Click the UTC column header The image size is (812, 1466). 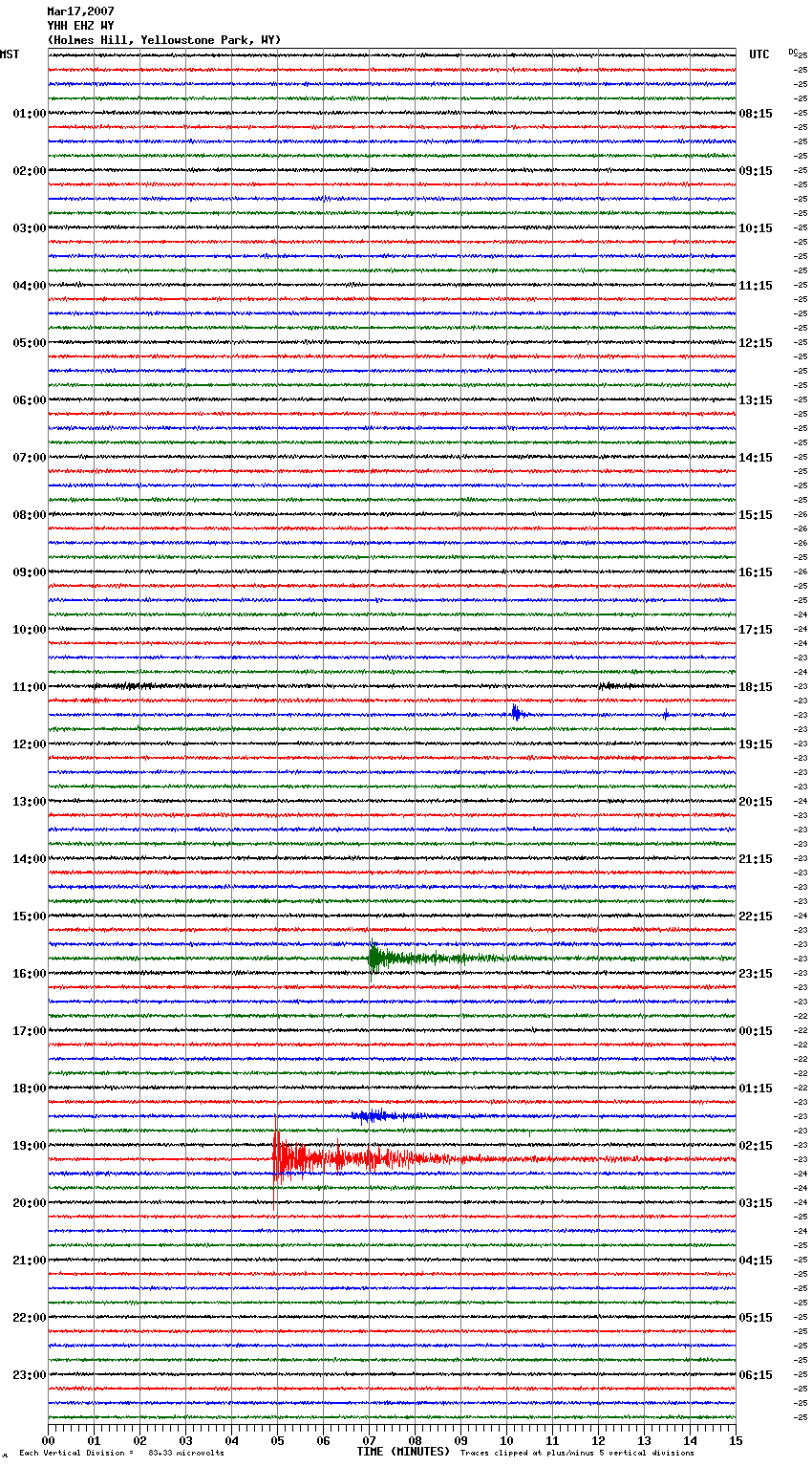pyautogui.click(x=759, y=54)
